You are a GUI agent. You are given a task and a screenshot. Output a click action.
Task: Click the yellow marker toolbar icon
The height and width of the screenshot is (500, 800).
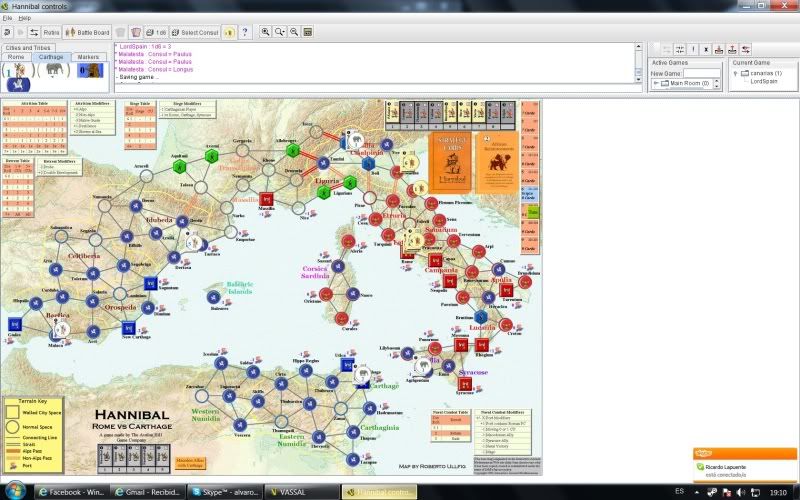point(229,32)
